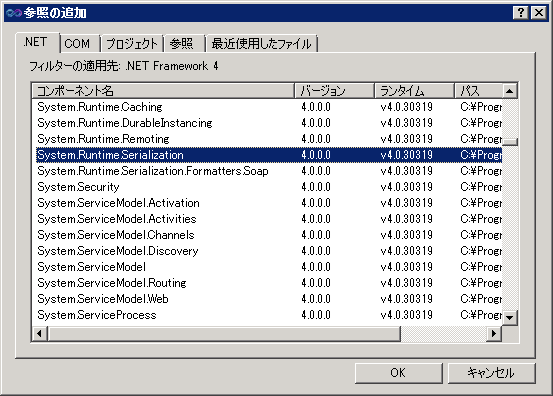The height and width of the screenshot is (396, 553).
Task: Open the 最近使用したファイル tab
Action: (262, 44)
